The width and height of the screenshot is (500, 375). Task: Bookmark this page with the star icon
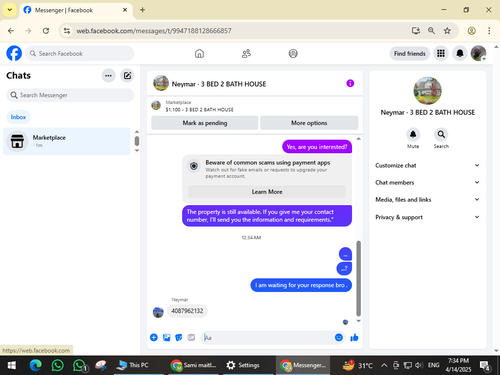pyautogui.click(x=447, y=31)
